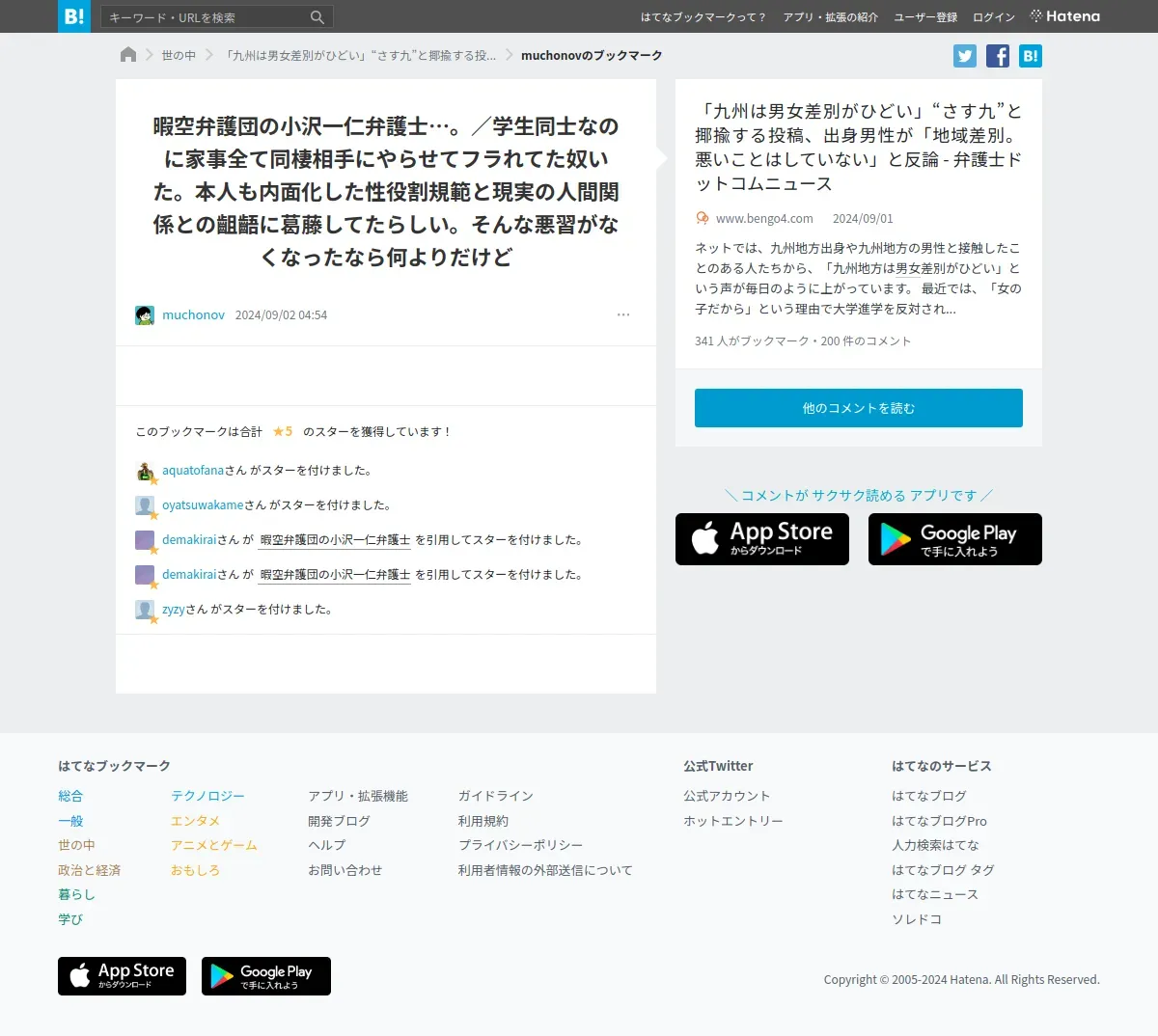Open aquatofana user link

pyautogui.click(x=193, y=471)
